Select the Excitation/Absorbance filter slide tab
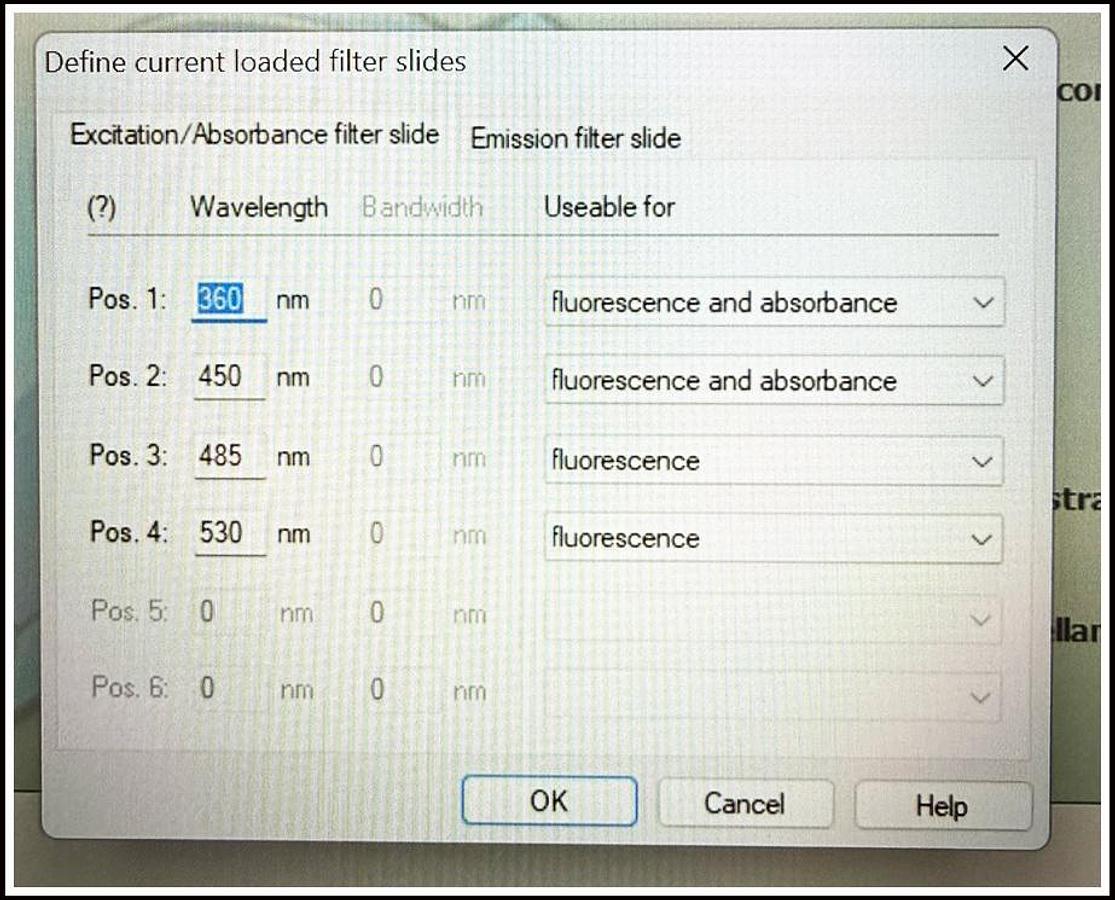The image size is (1115, 900). click(254, 134)
